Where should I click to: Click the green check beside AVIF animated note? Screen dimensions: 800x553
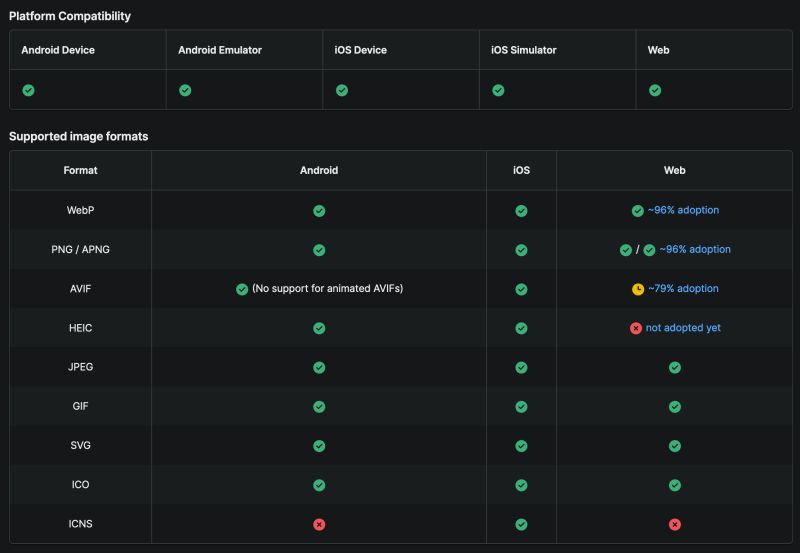(x=242, y=289)
